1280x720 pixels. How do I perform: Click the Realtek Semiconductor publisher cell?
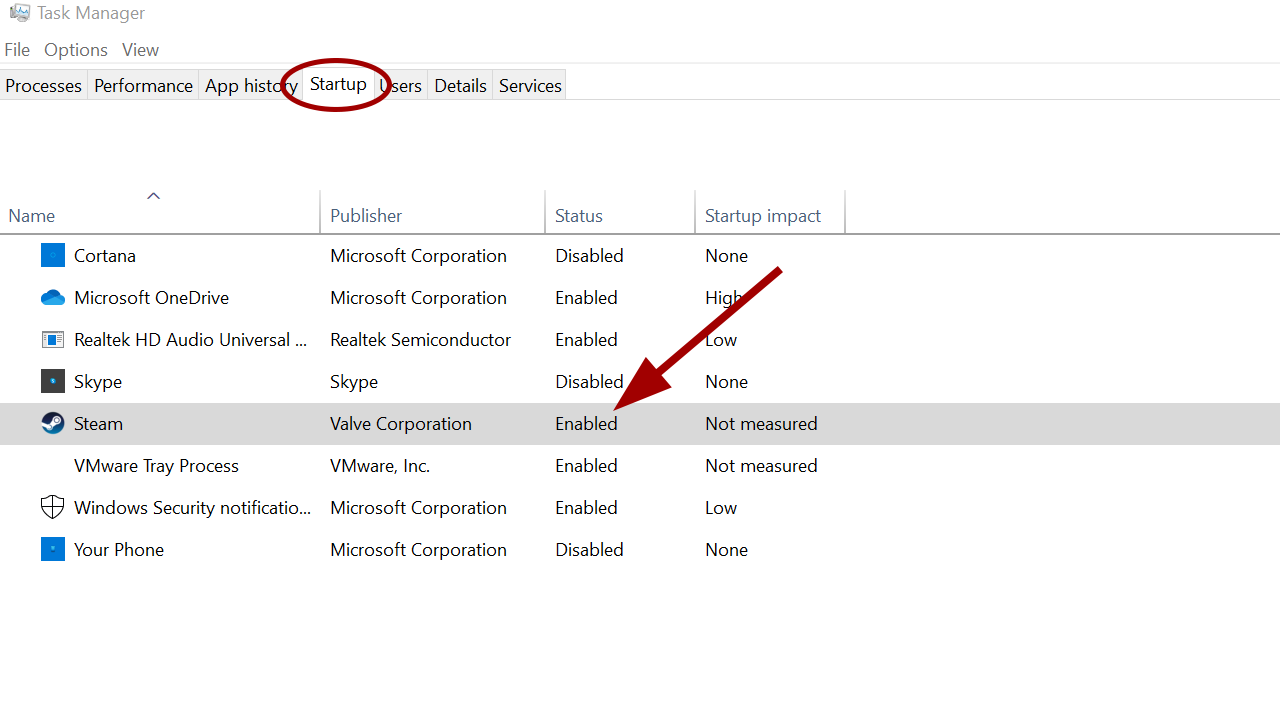pos(421,340)
